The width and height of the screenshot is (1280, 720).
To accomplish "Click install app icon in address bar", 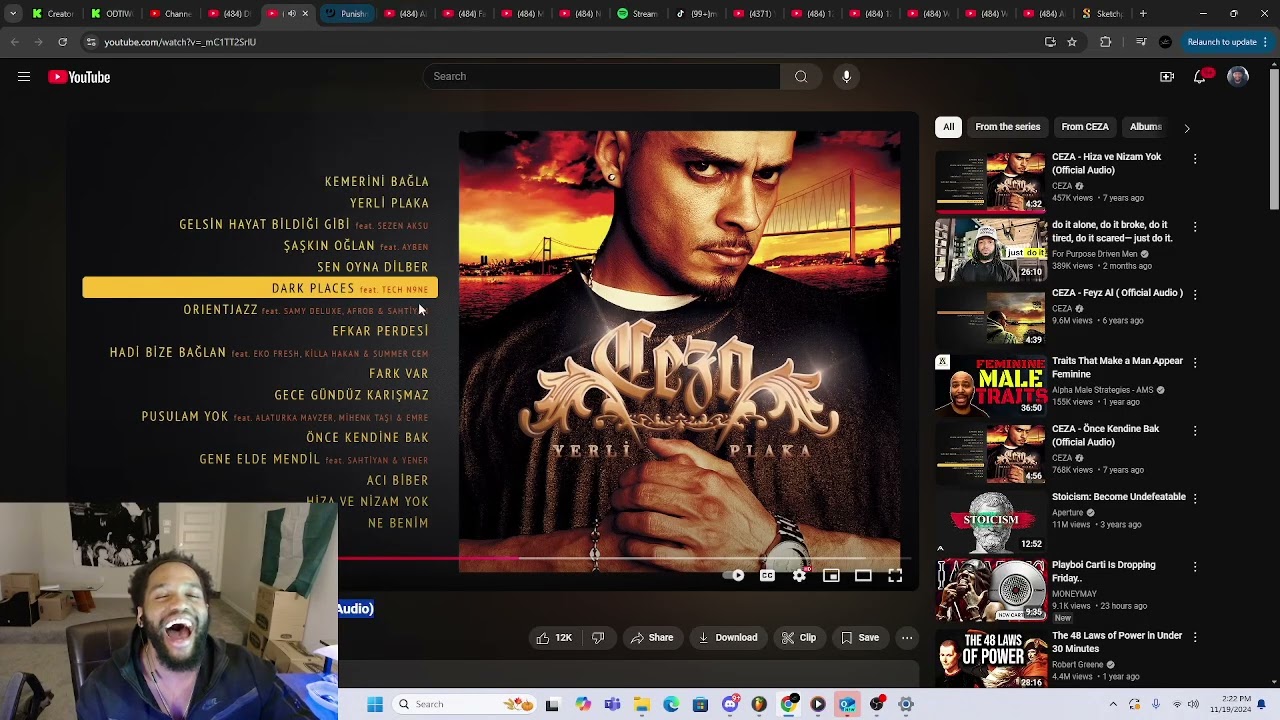I will (1050, 42).
